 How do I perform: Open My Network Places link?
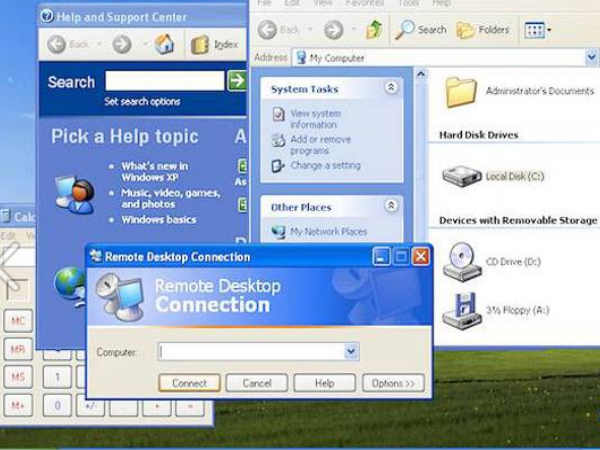(x=328, y=232)
